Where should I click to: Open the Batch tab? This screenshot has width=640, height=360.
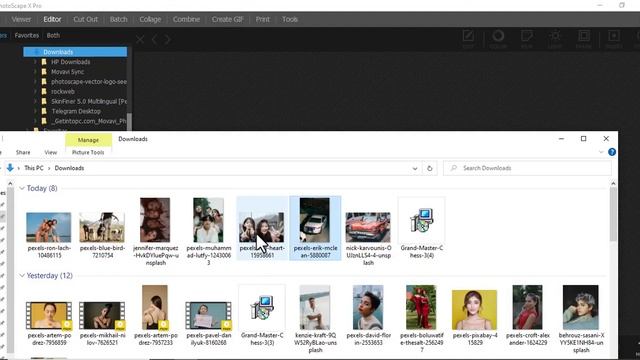point(118,19)
